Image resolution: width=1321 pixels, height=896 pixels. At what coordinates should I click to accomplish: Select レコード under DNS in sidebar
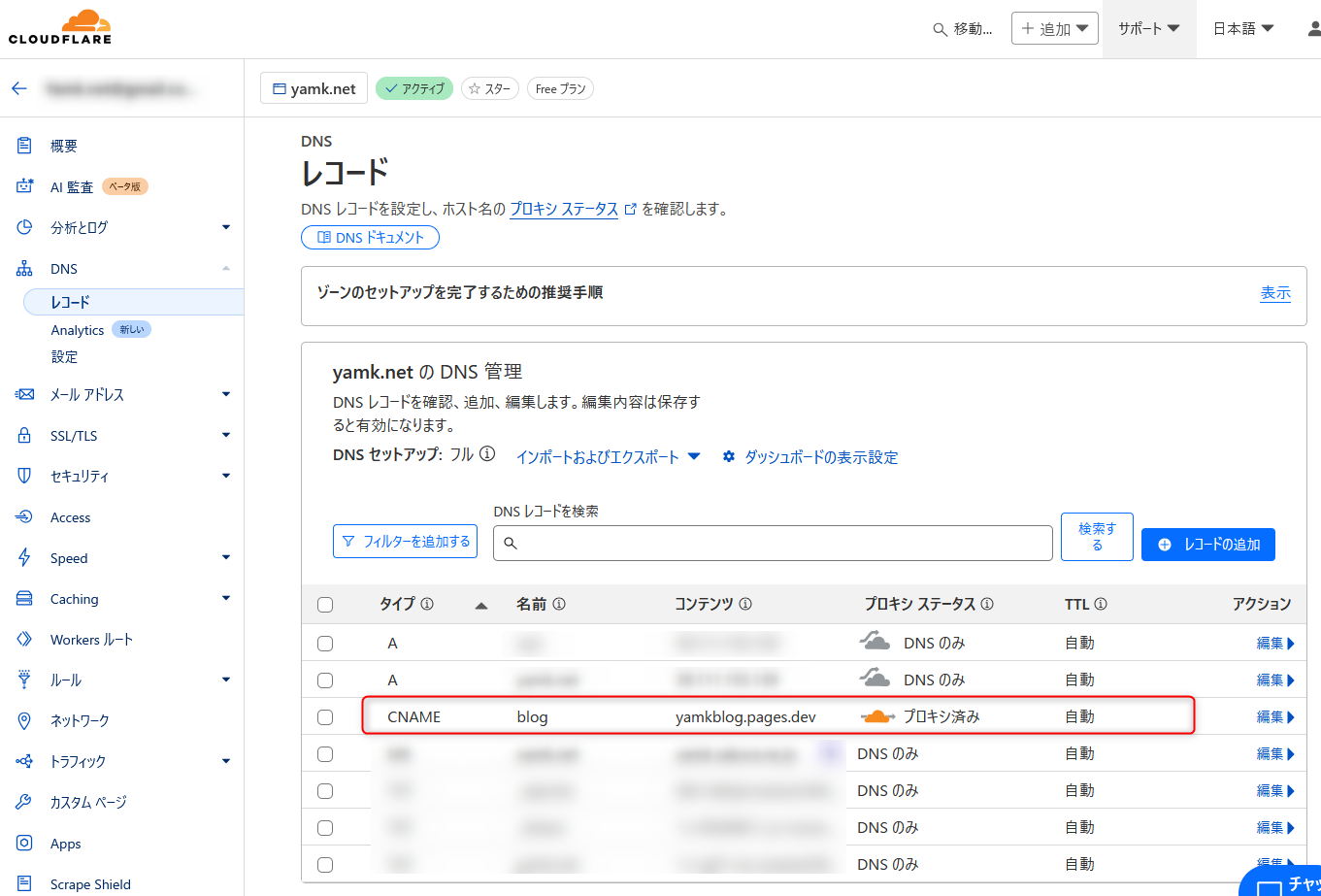[134, 302]
